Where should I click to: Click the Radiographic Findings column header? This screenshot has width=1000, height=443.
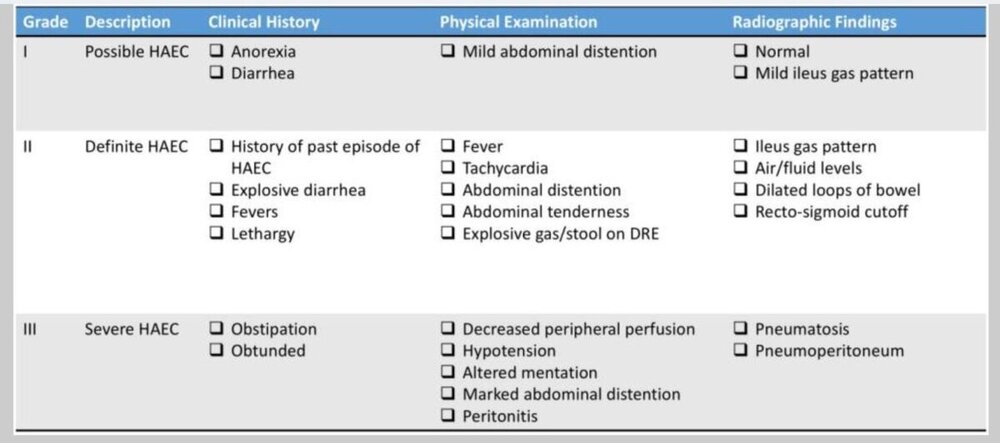(x=814, y=22)
